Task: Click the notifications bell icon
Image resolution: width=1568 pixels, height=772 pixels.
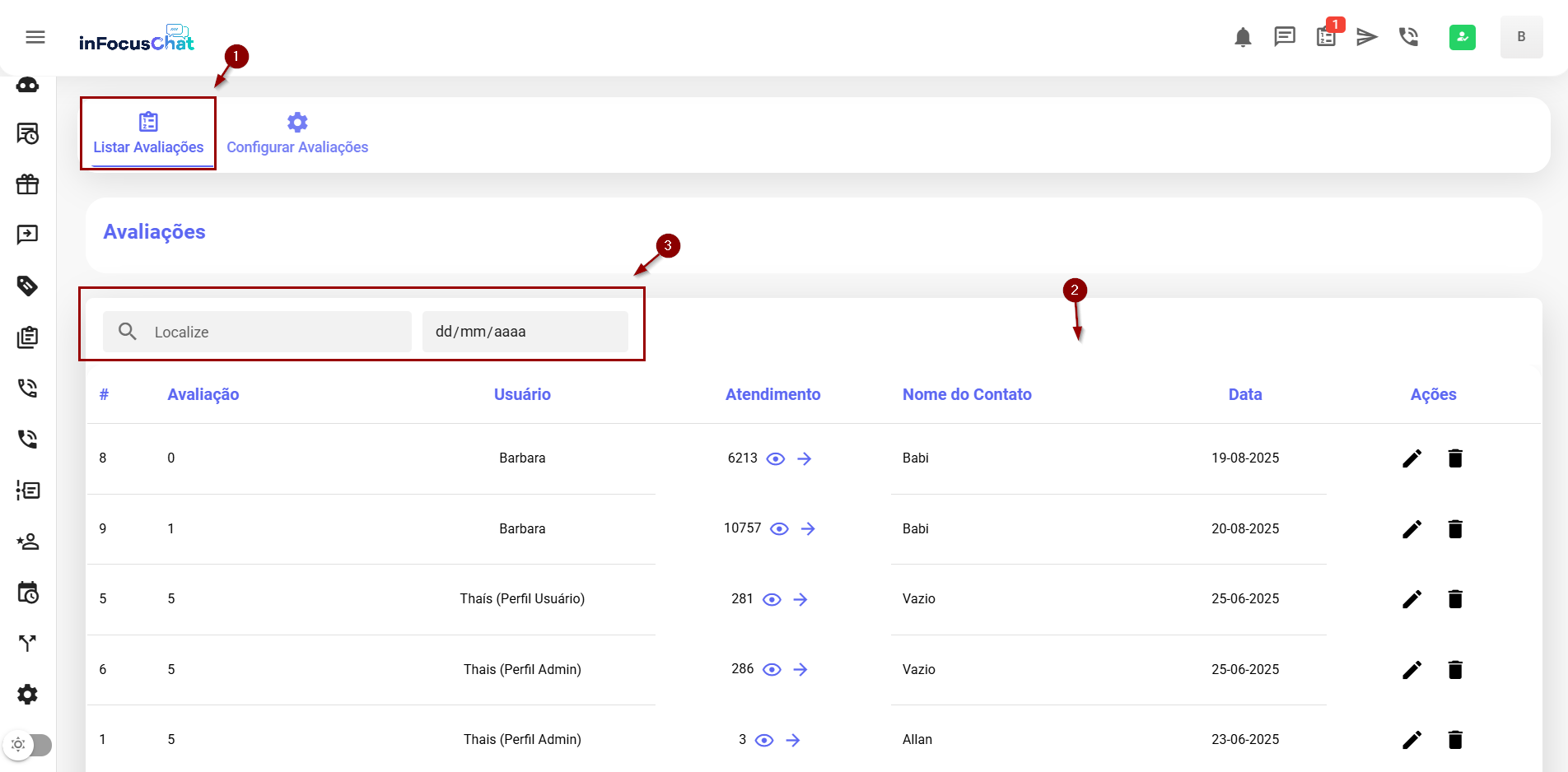Action: [1243, 37]
